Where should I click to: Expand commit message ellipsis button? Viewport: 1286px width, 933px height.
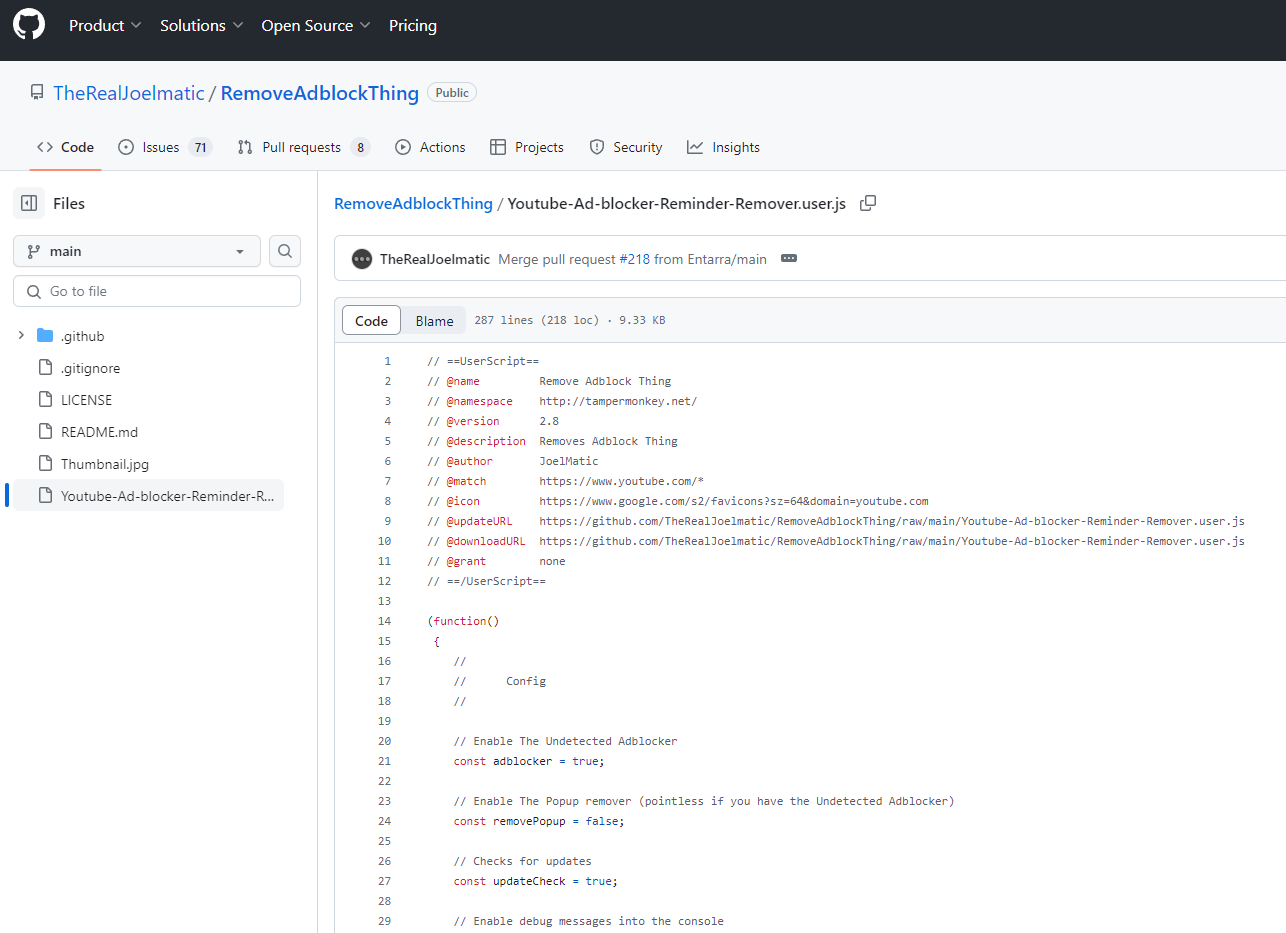click(x=789, y=259)
